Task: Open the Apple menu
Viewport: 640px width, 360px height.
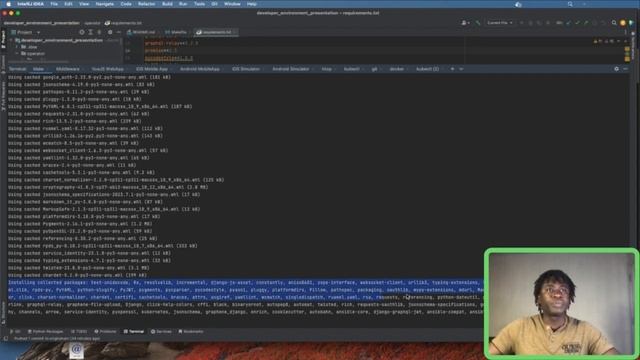Action: [x=9, y=4]
